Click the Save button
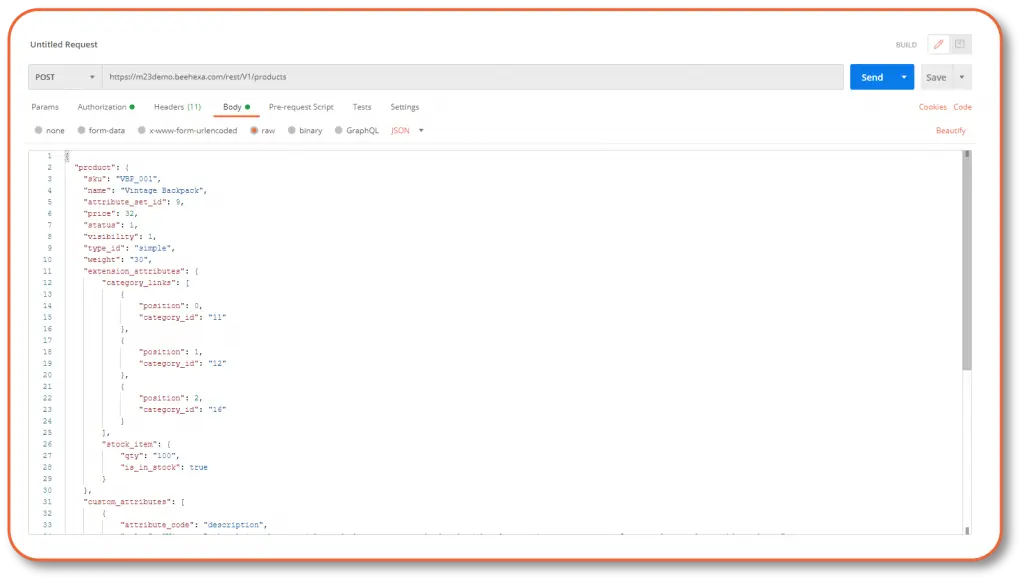The height and width of the screenshot is (583, 1024). pyautogui.click(x=936, y=77)
